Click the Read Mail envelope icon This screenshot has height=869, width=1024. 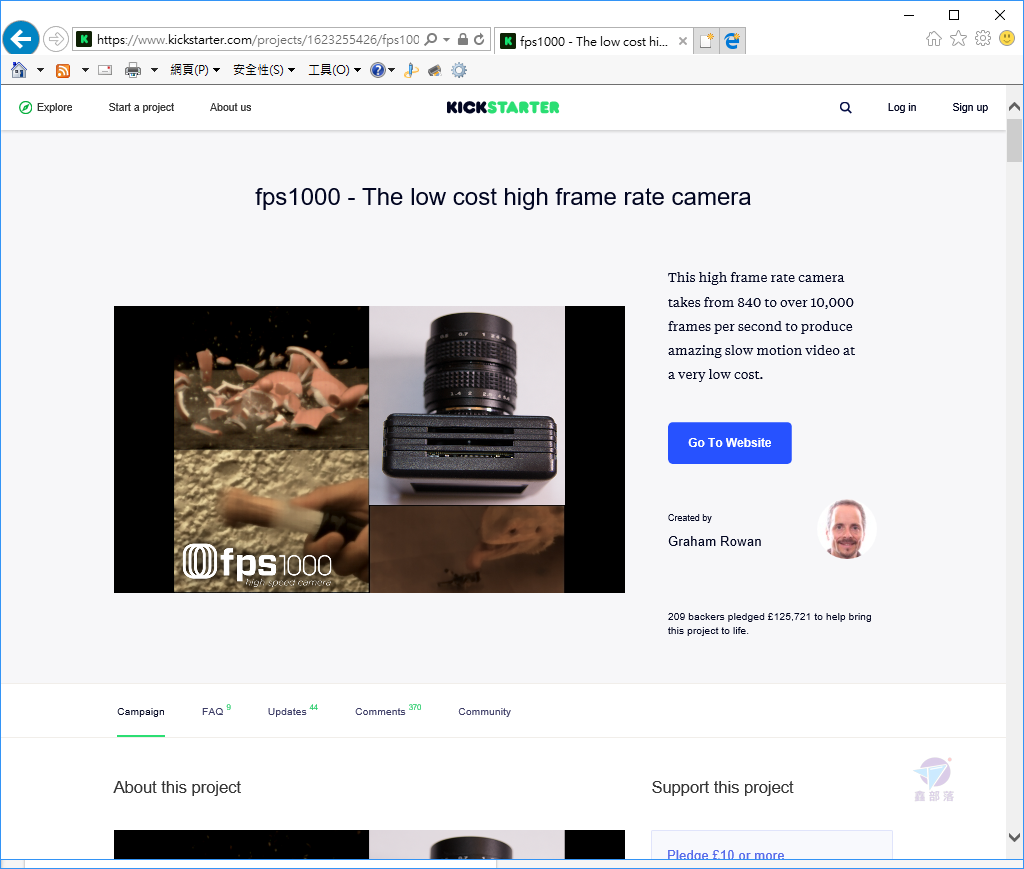point(105,70)
